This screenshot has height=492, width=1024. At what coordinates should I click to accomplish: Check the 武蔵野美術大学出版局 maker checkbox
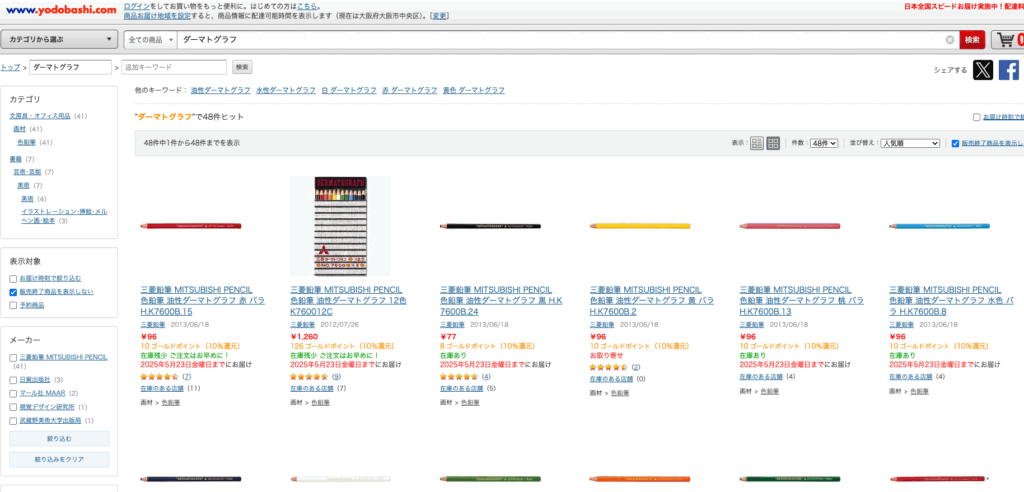13,421
